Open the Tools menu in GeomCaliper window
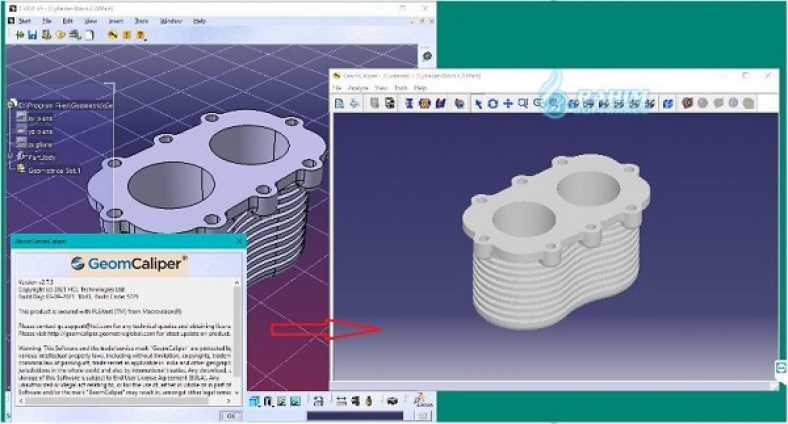The image size is (788, 424). click(x=401, y=88)
